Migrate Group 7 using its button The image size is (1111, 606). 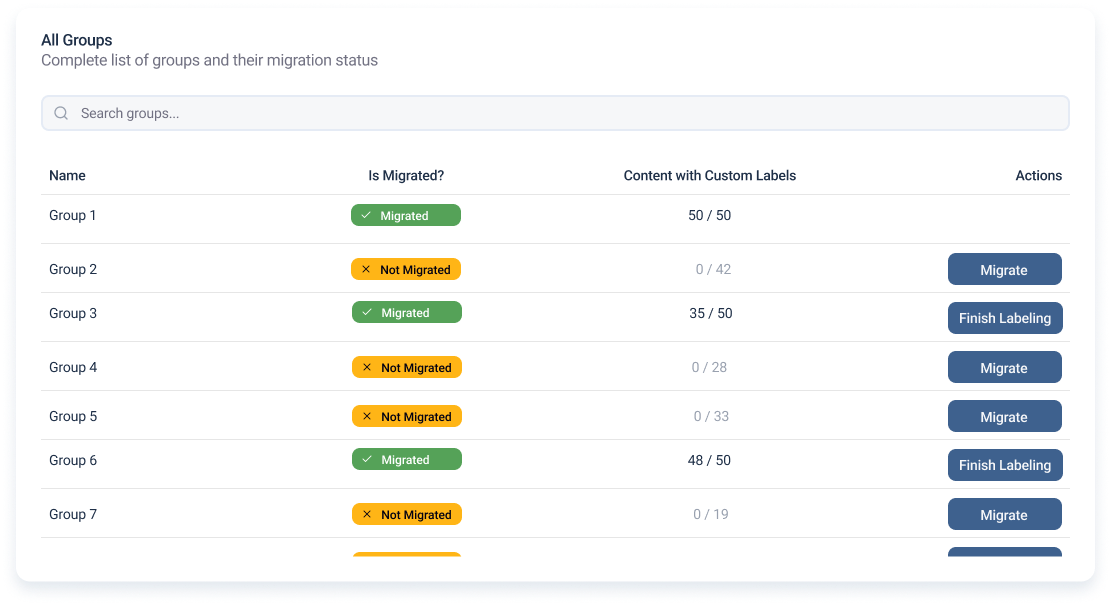click(1004, 514)
